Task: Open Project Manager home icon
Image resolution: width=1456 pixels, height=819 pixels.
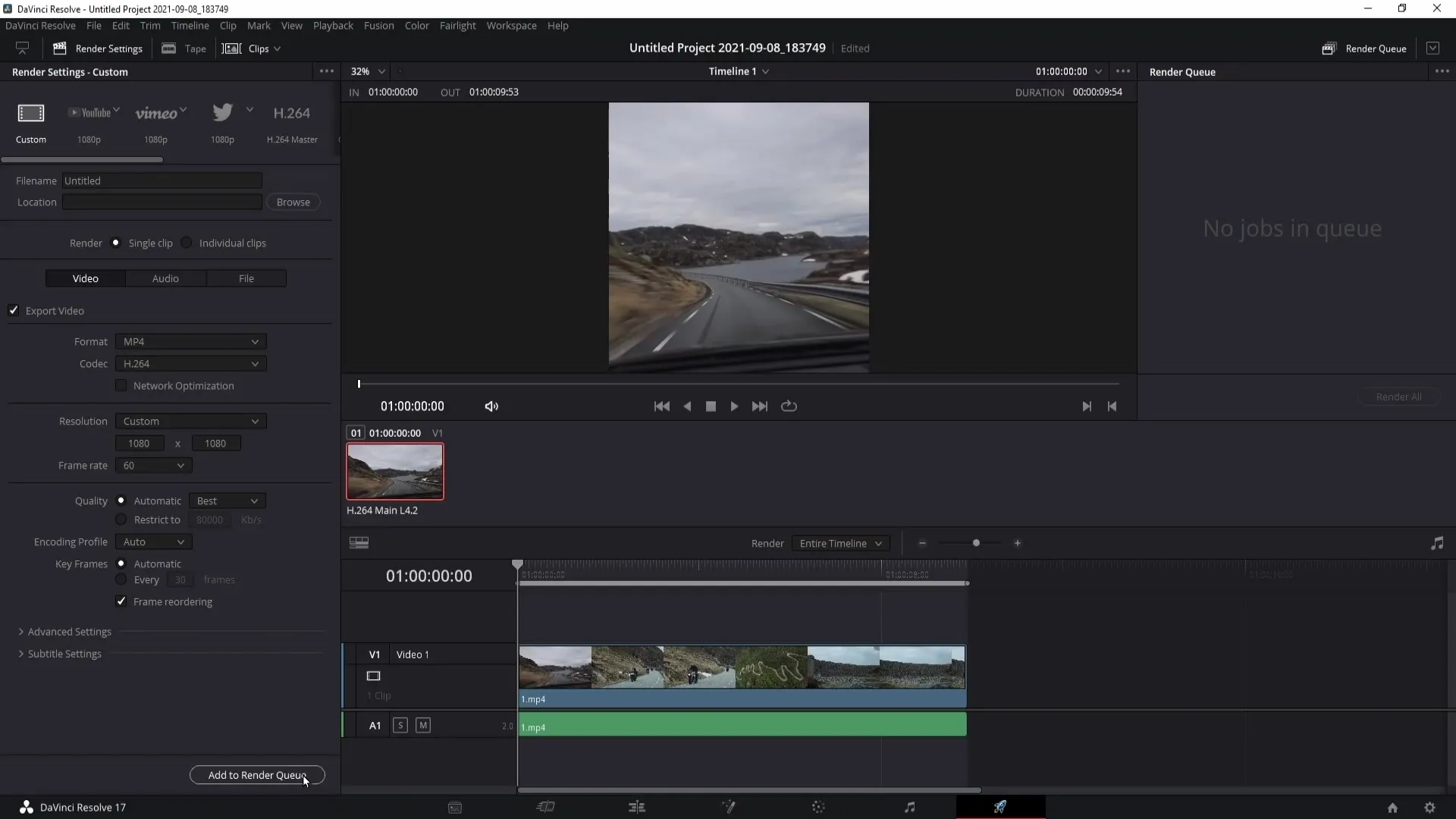Action: 1392,808
